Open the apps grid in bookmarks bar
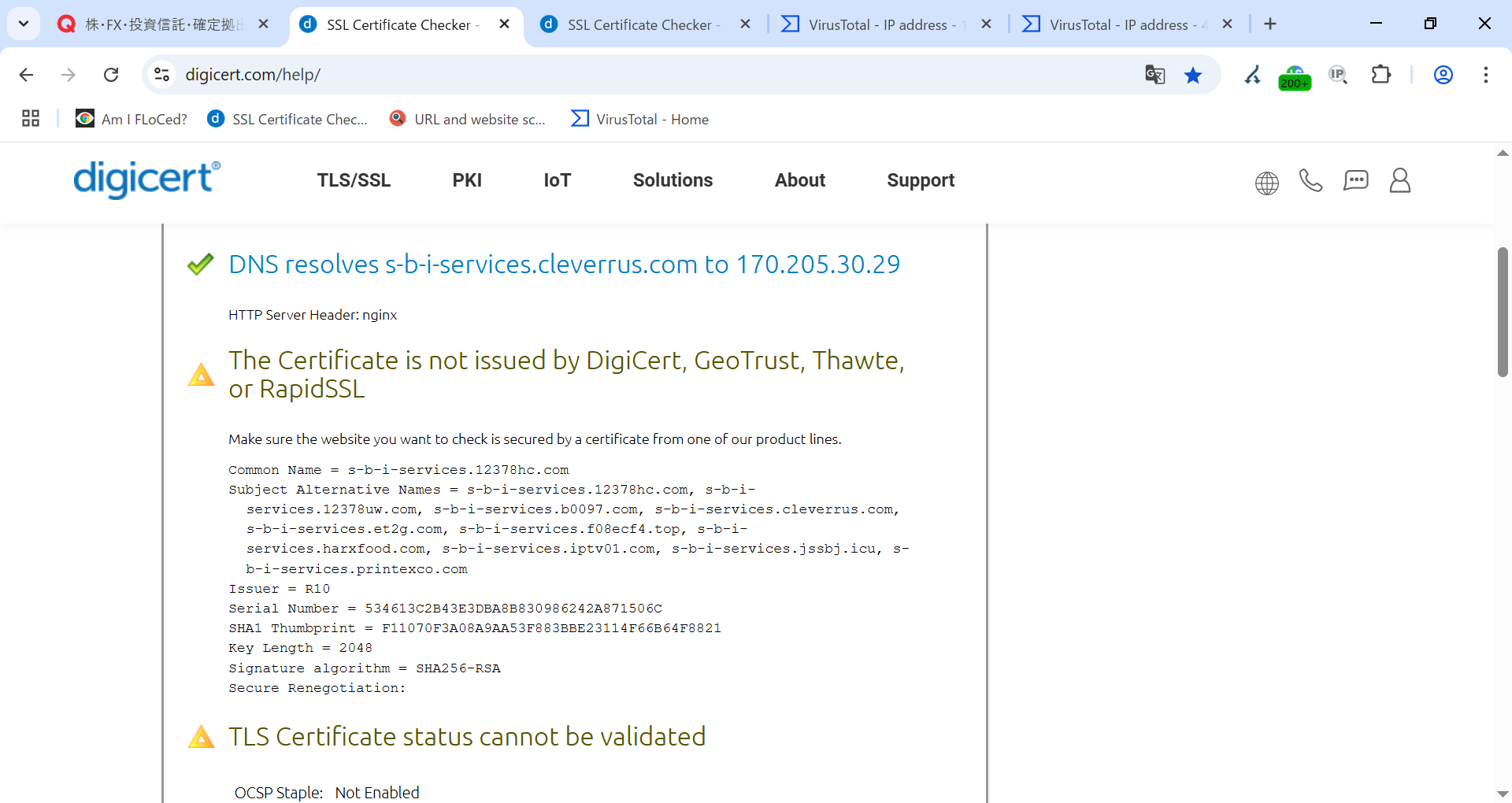The image size is (1512, 803). coord(31,119)
